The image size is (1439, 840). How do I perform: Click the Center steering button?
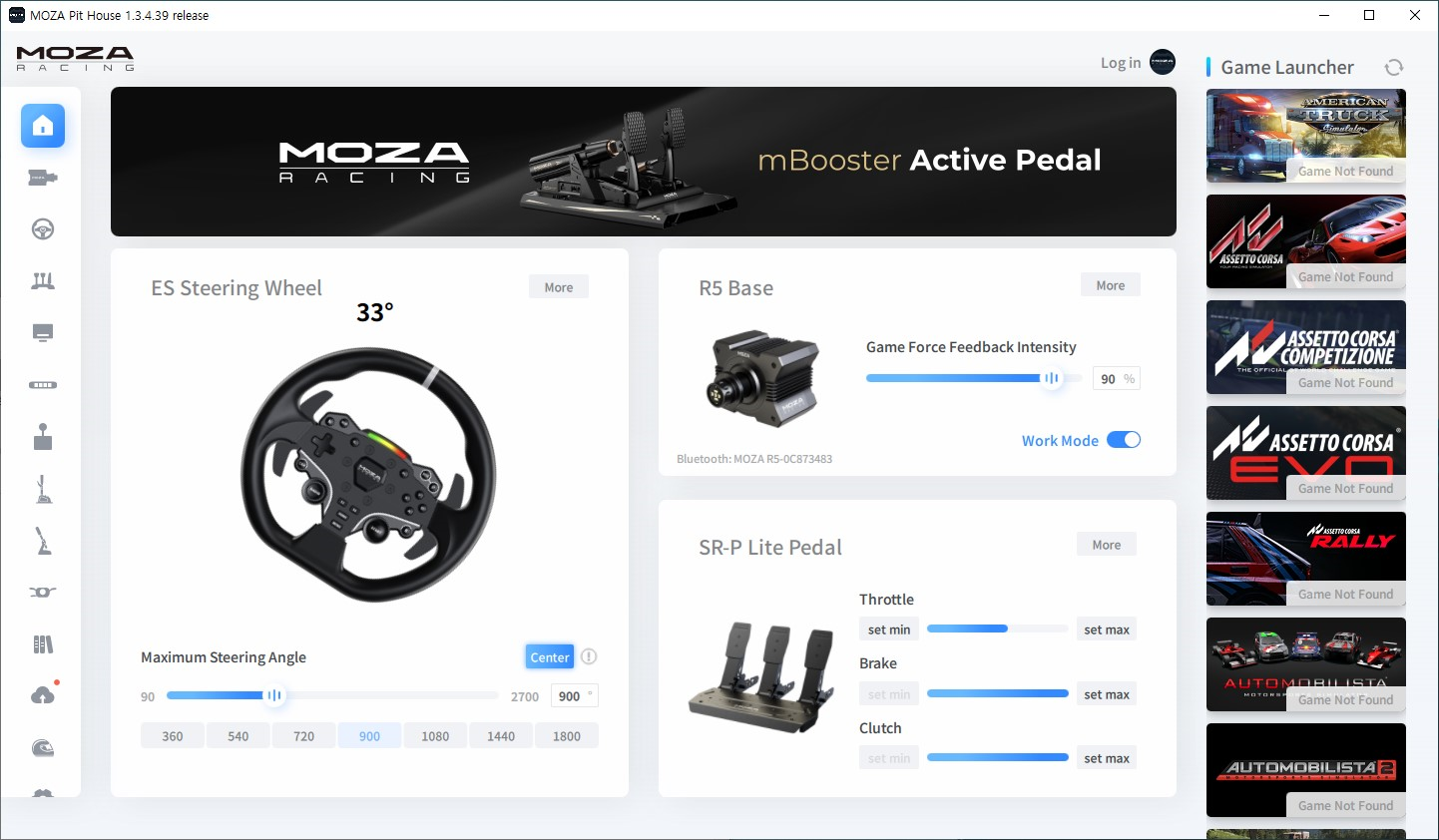click(x=550, y=656)
